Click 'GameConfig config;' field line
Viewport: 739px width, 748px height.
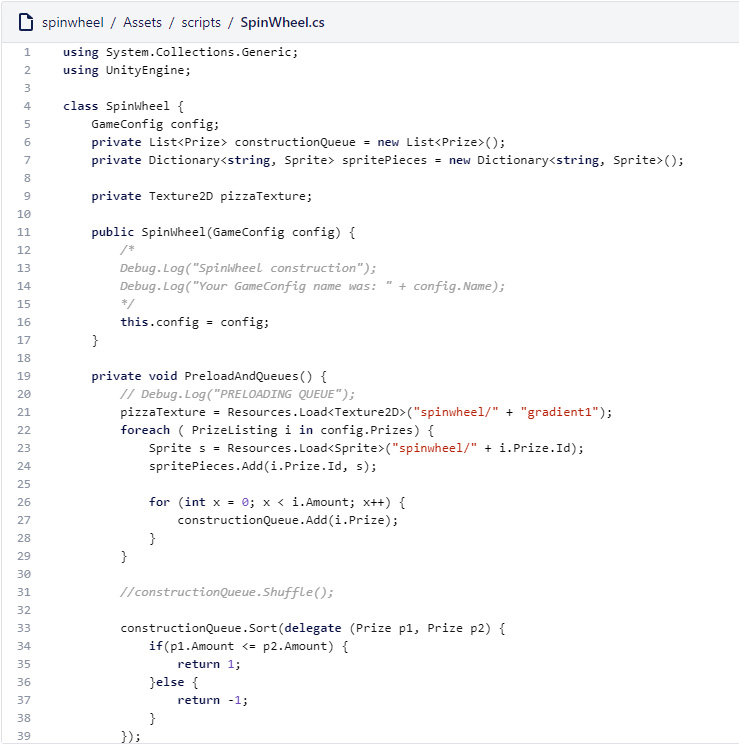[x=155, y=124]
